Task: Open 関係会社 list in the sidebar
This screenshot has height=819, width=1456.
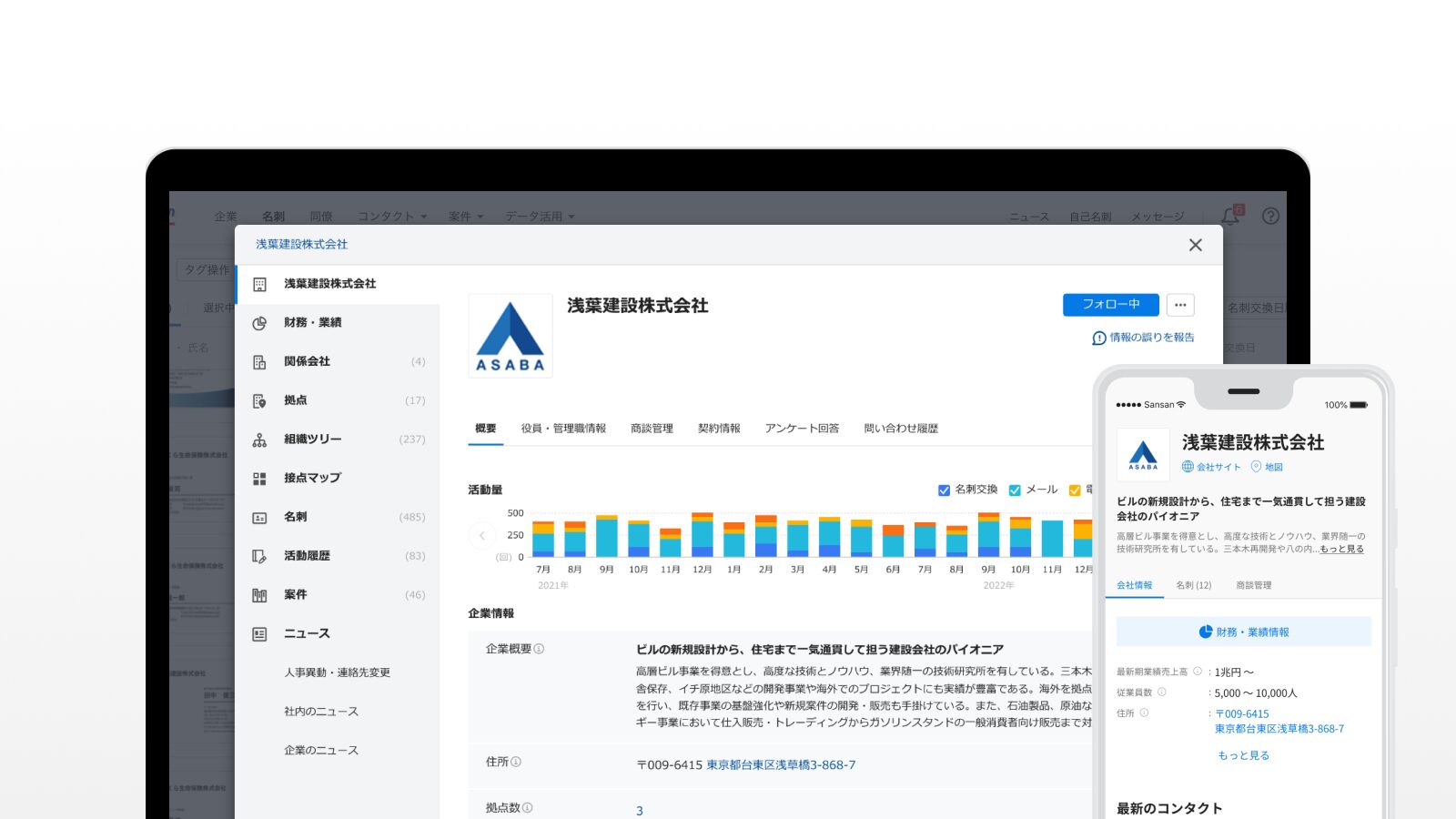Action: click(338, 361)
